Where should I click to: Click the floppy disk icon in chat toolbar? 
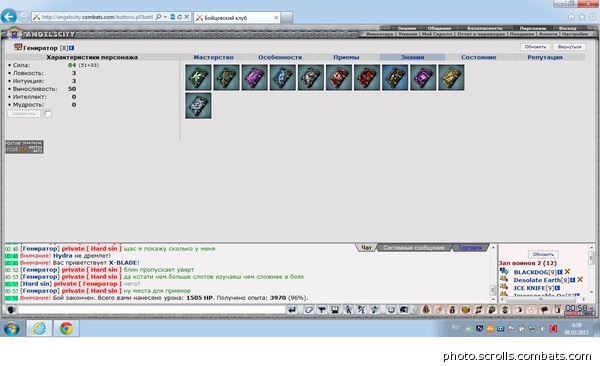[x=335, y=309]
